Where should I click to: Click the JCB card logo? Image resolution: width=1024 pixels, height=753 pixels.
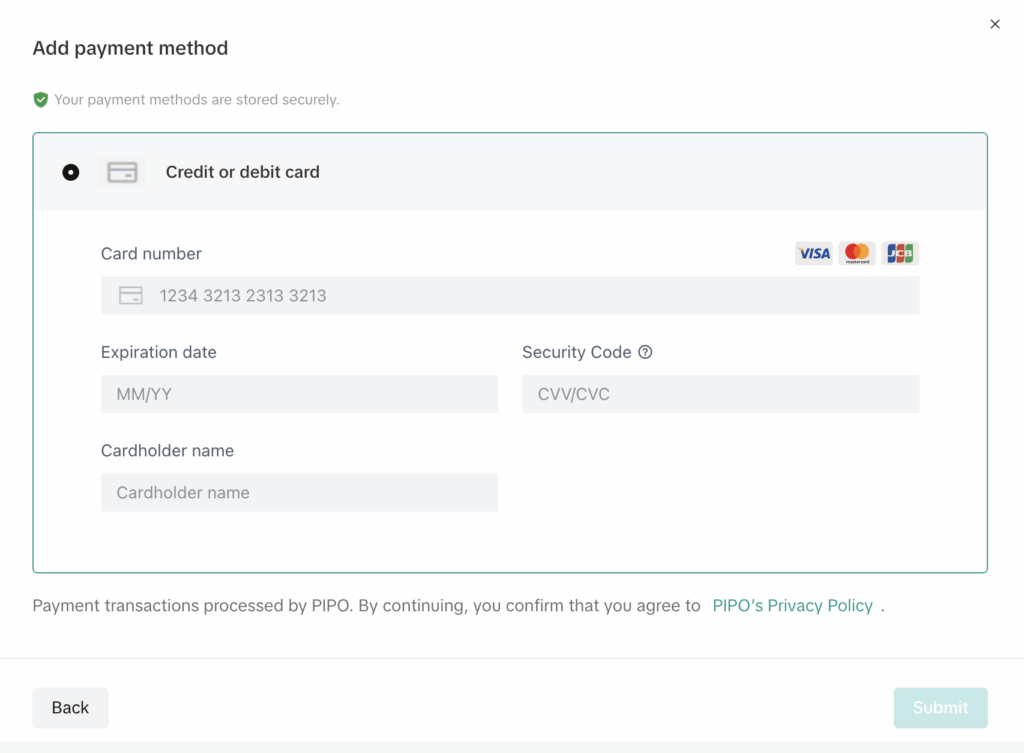(900, 253)
